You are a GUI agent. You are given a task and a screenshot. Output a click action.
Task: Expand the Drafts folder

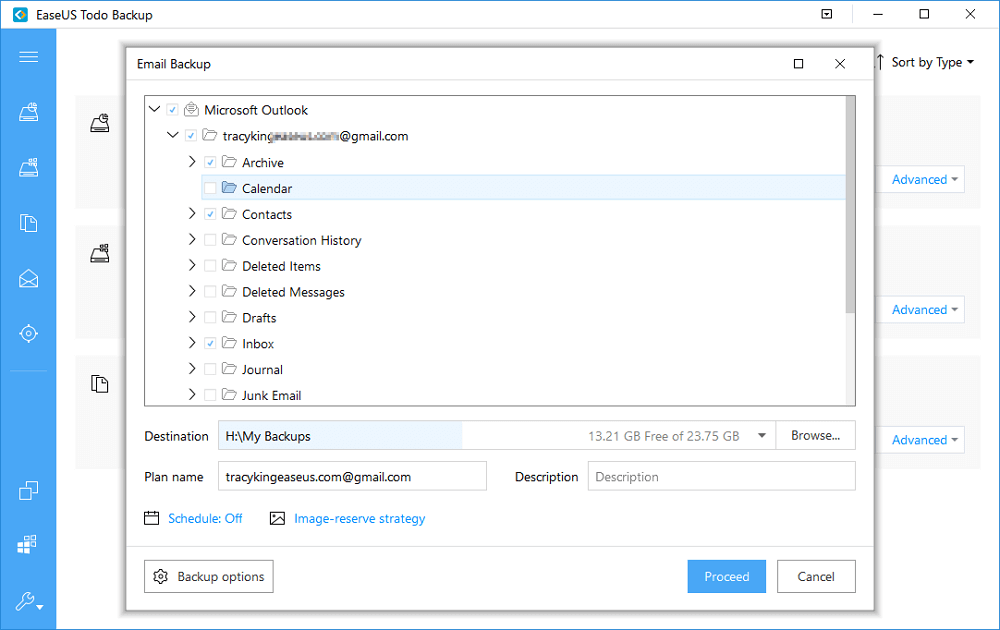coord(192,317)
